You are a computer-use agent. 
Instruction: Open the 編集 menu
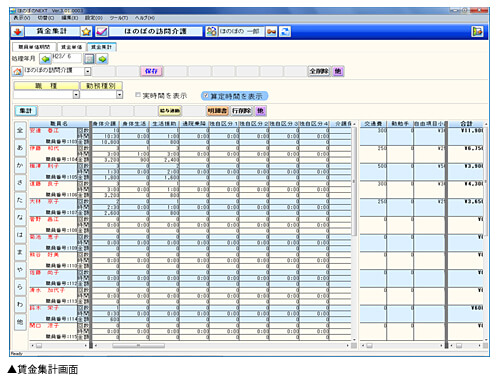coord(70,18)
